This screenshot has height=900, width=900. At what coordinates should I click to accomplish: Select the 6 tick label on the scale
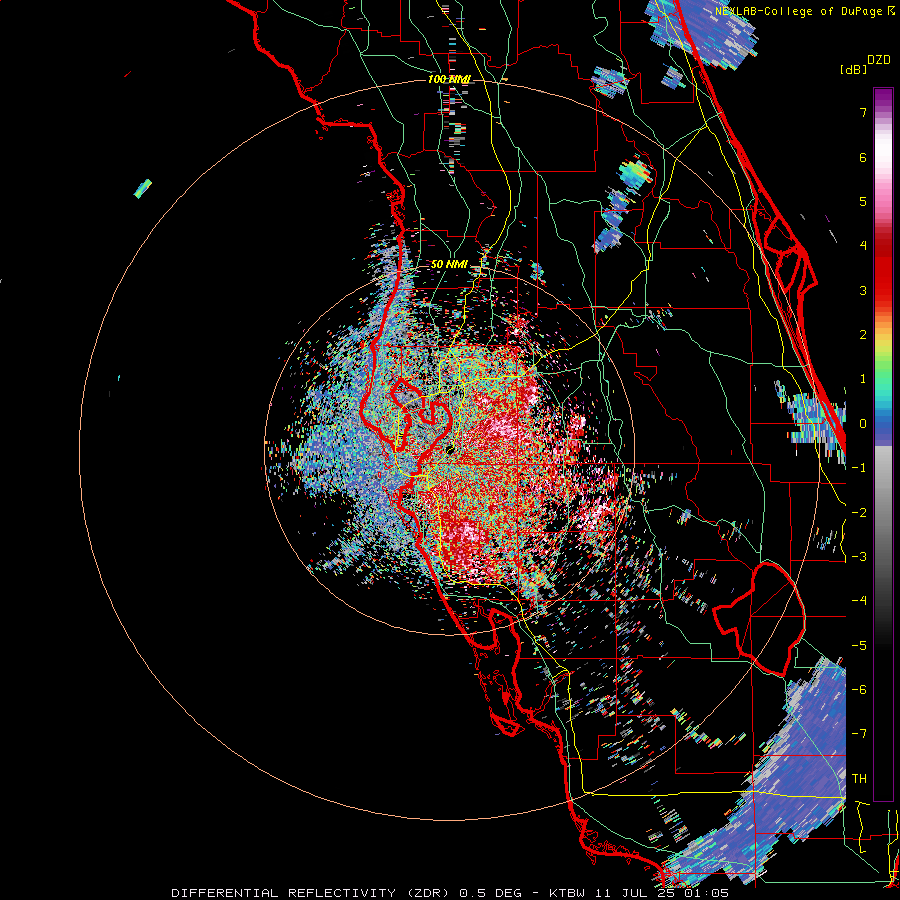(x=863, y=157)
